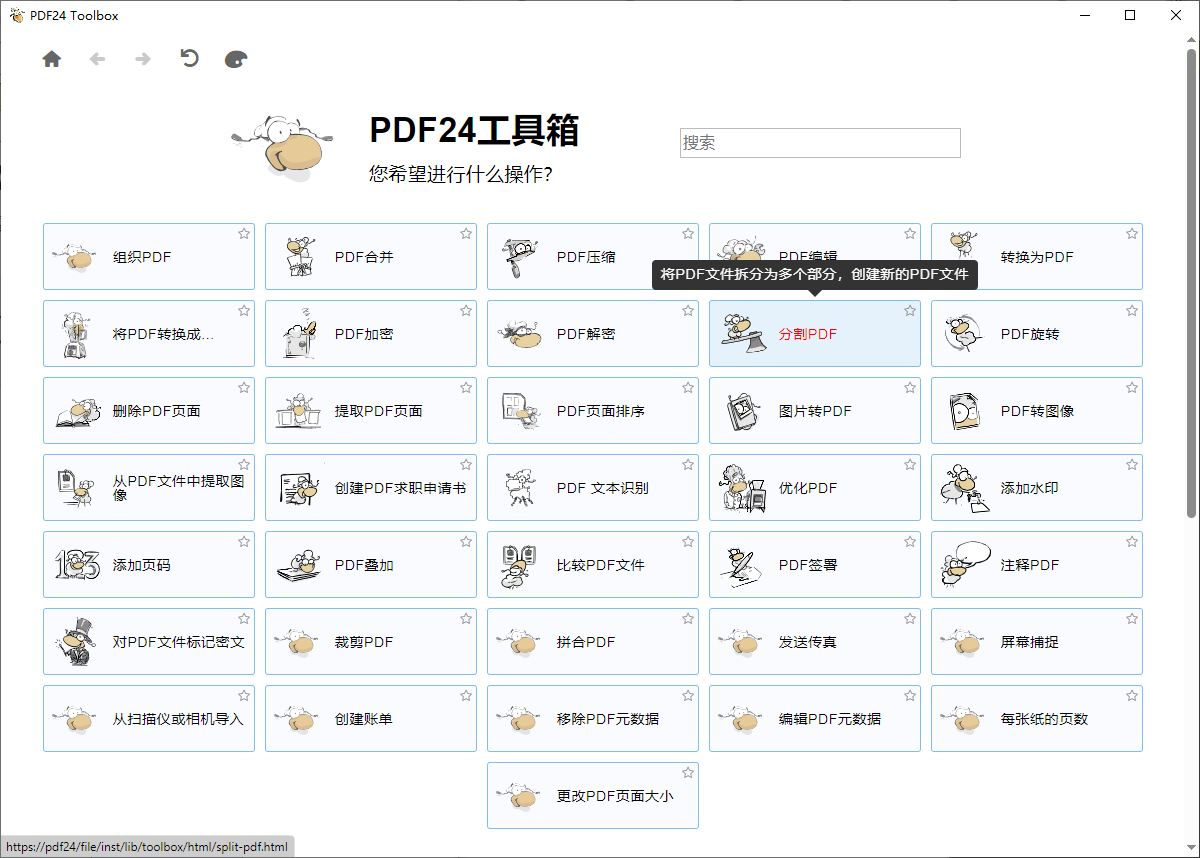Open the PDF 文本识别 tool
This screenshot has width=1200, height=858.
(592, 487)
